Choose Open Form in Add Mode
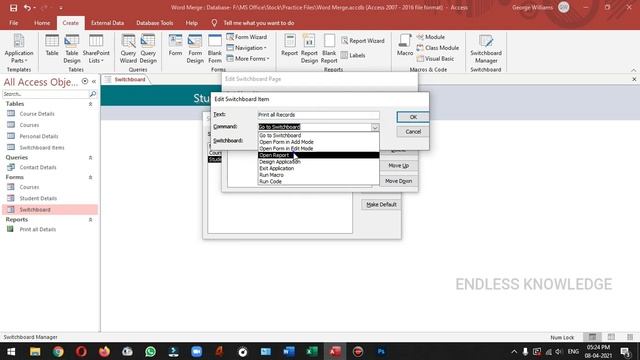Viewport: 640px width, 360px height. point(318,142)
